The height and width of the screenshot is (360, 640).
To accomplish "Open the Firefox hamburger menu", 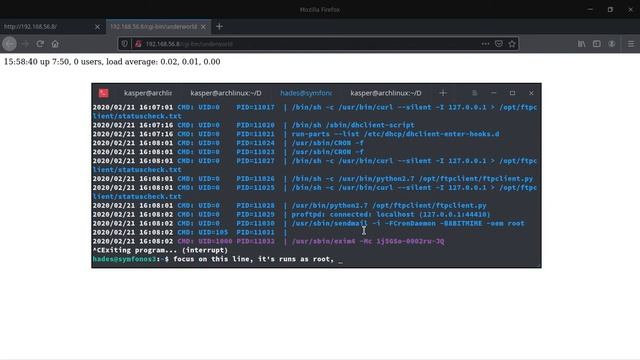I will tap(631, 44).
